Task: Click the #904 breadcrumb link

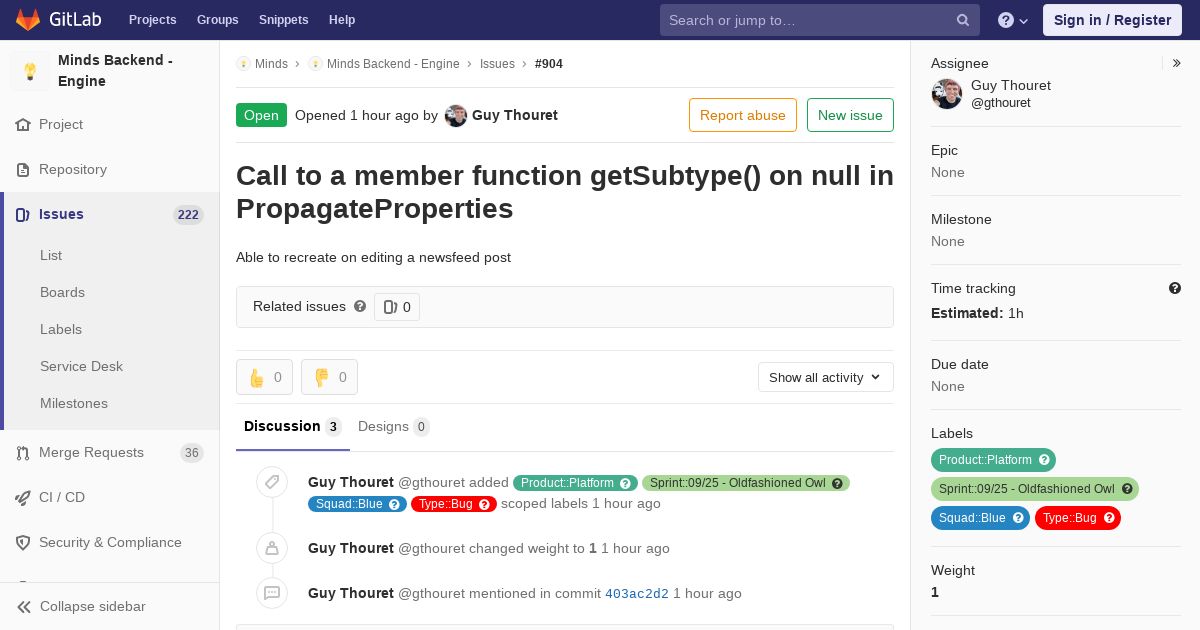Action: click(549, 64)
